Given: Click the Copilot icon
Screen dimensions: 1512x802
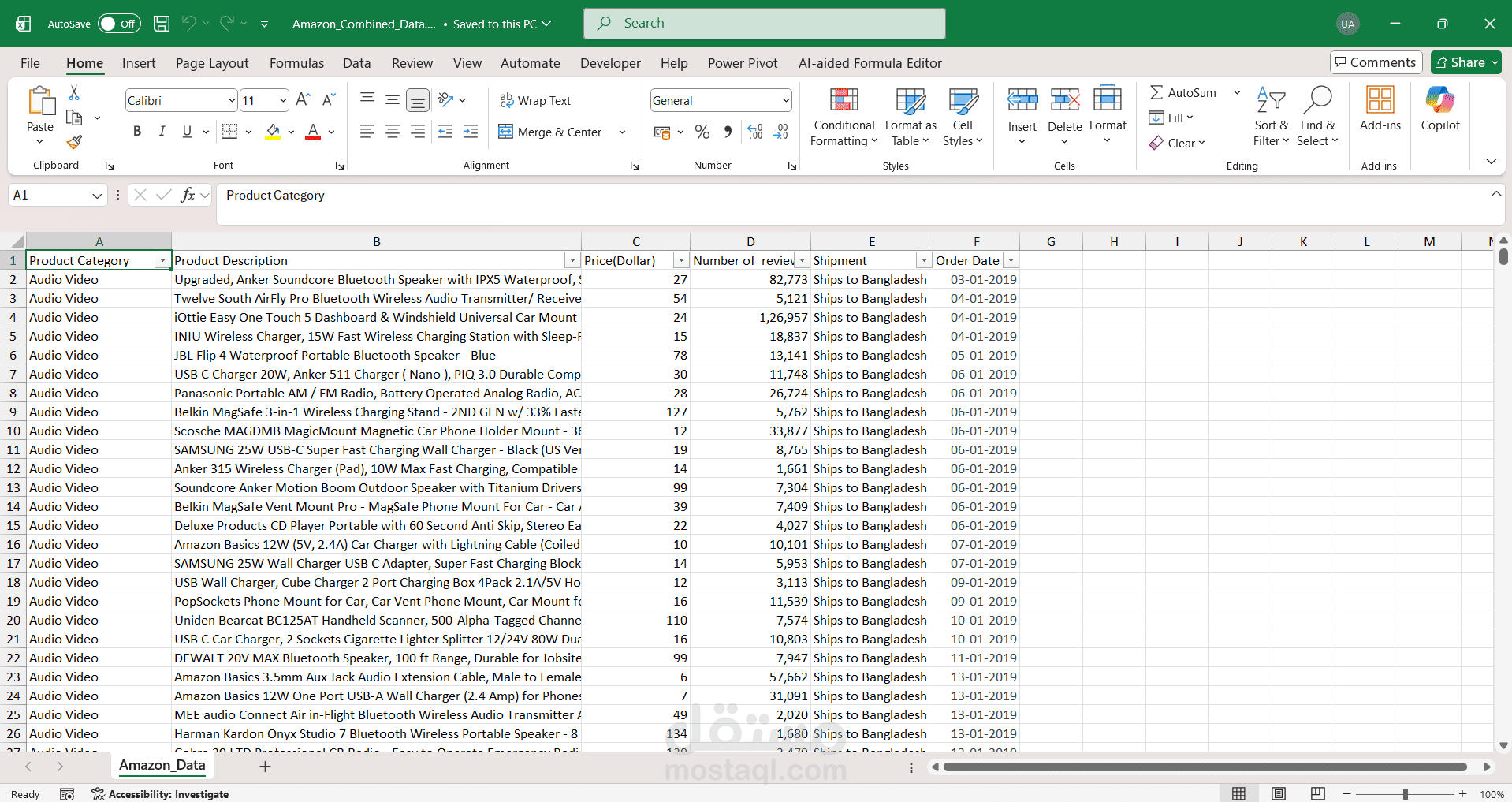Looking at the screenshot, I should pyautogui.click(x=1439, y=109).
